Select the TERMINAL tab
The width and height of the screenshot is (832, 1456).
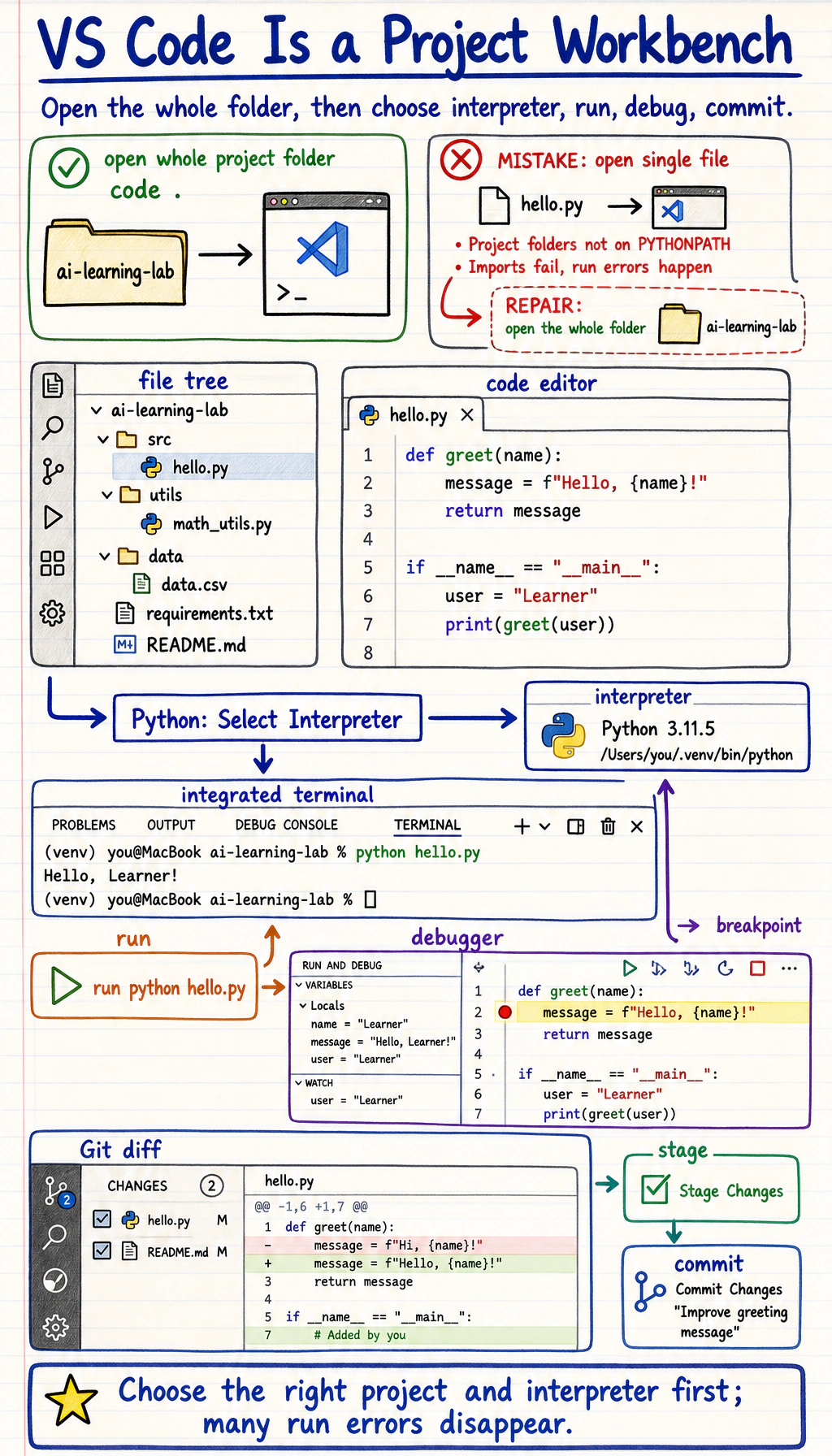[427, 825]
